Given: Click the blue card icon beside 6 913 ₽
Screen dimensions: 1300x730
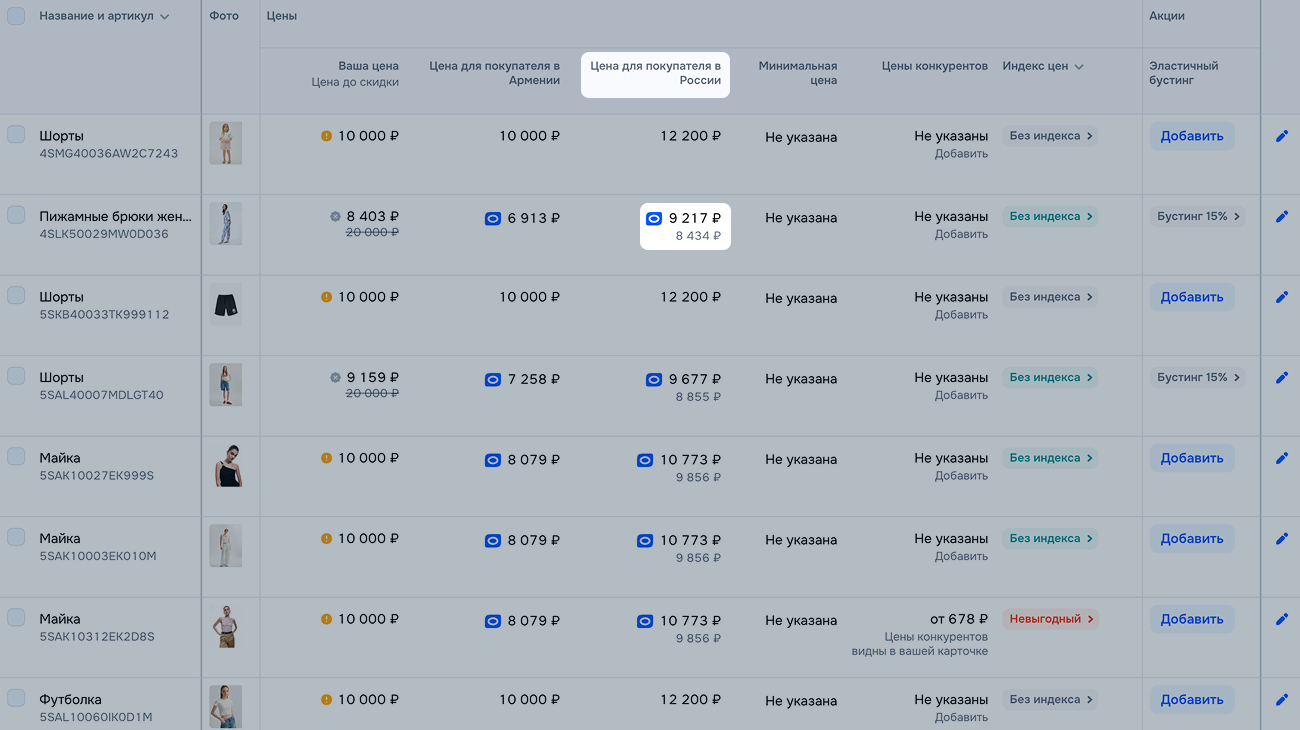Looking at the screenshot, I should coord(492,218).
